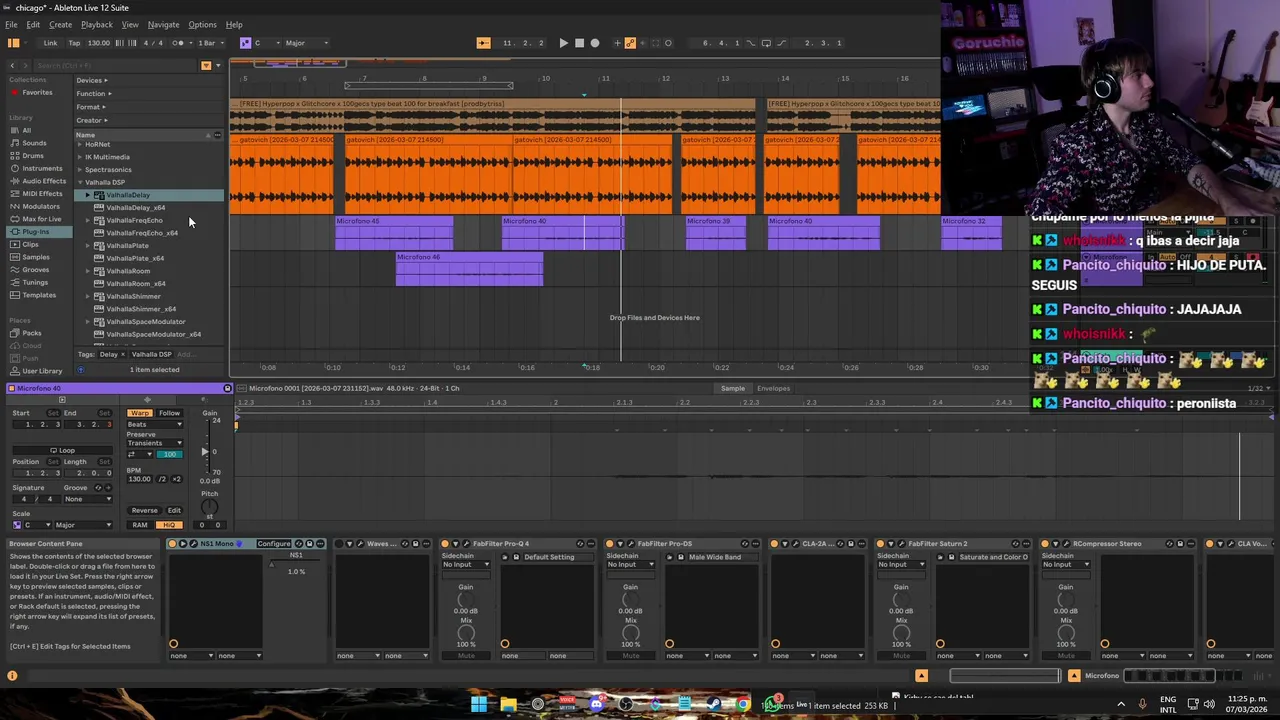Collapse the Valhalla DSP folder
The height and width of the screenshot is (720, 1280).
[x=80, y=182]
